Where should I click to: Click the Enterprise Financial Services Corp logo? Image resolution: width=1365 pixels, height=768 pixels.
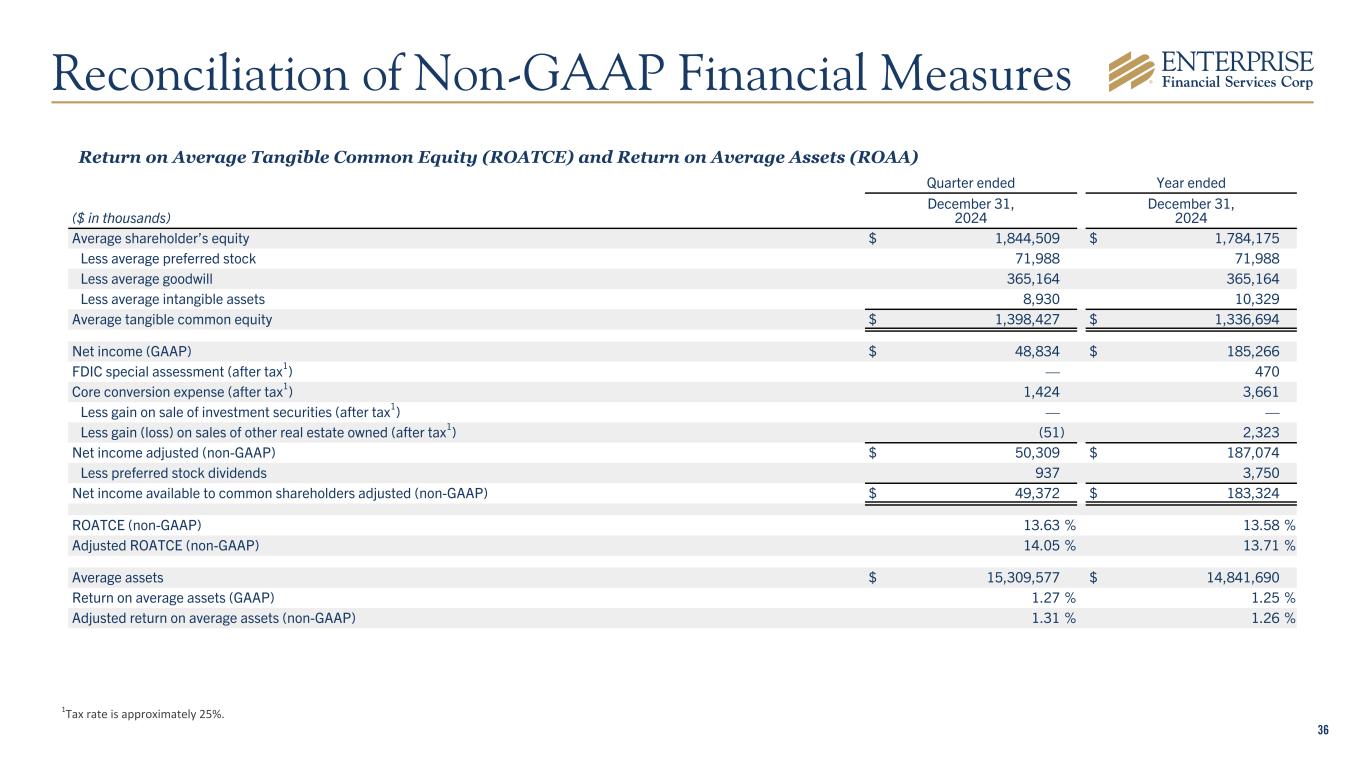click(x=1211, y=69)
